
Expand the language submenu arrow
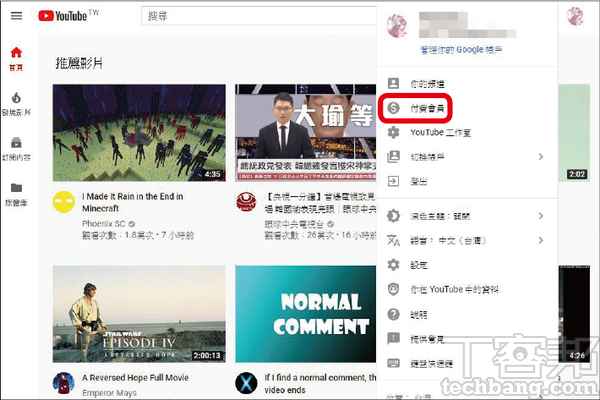(x=540, y=240)
